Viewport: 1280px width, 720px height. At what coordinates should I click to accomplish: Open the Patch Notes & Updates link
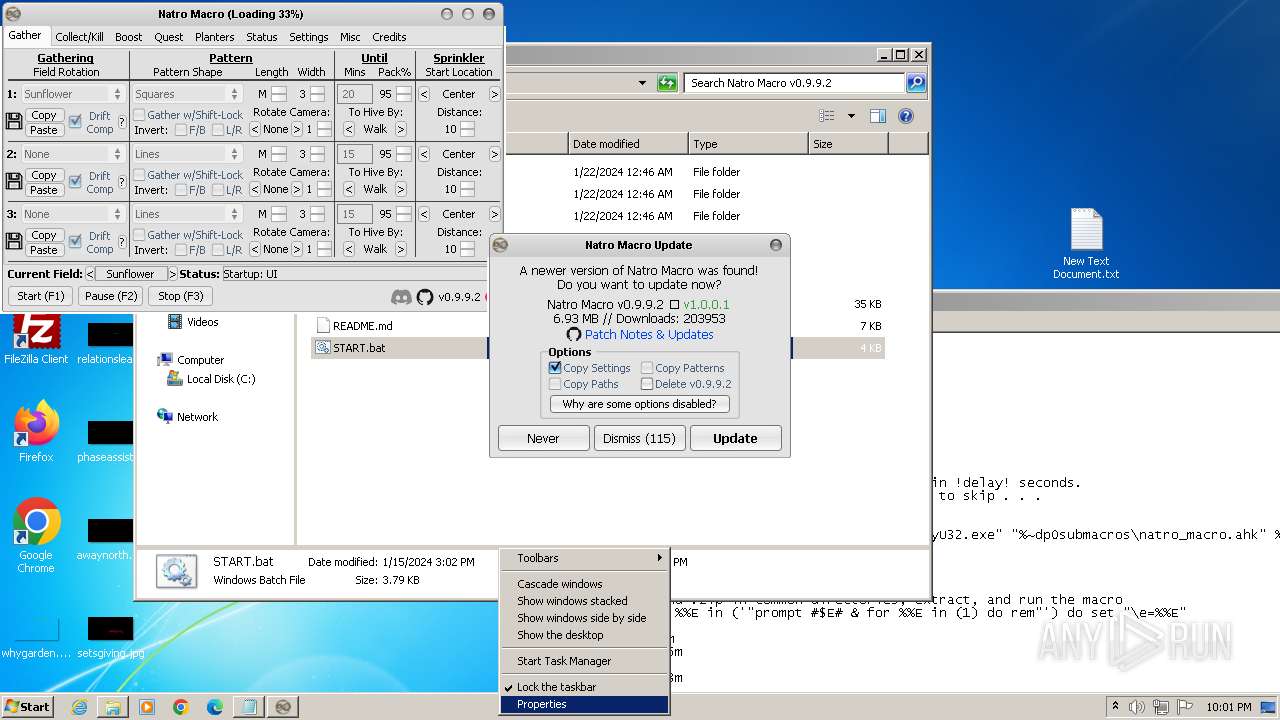tap(649, 334)
